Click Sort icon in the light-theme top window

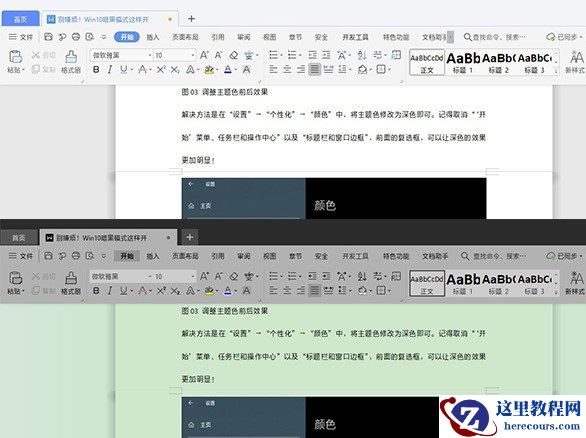pos(362,55)
